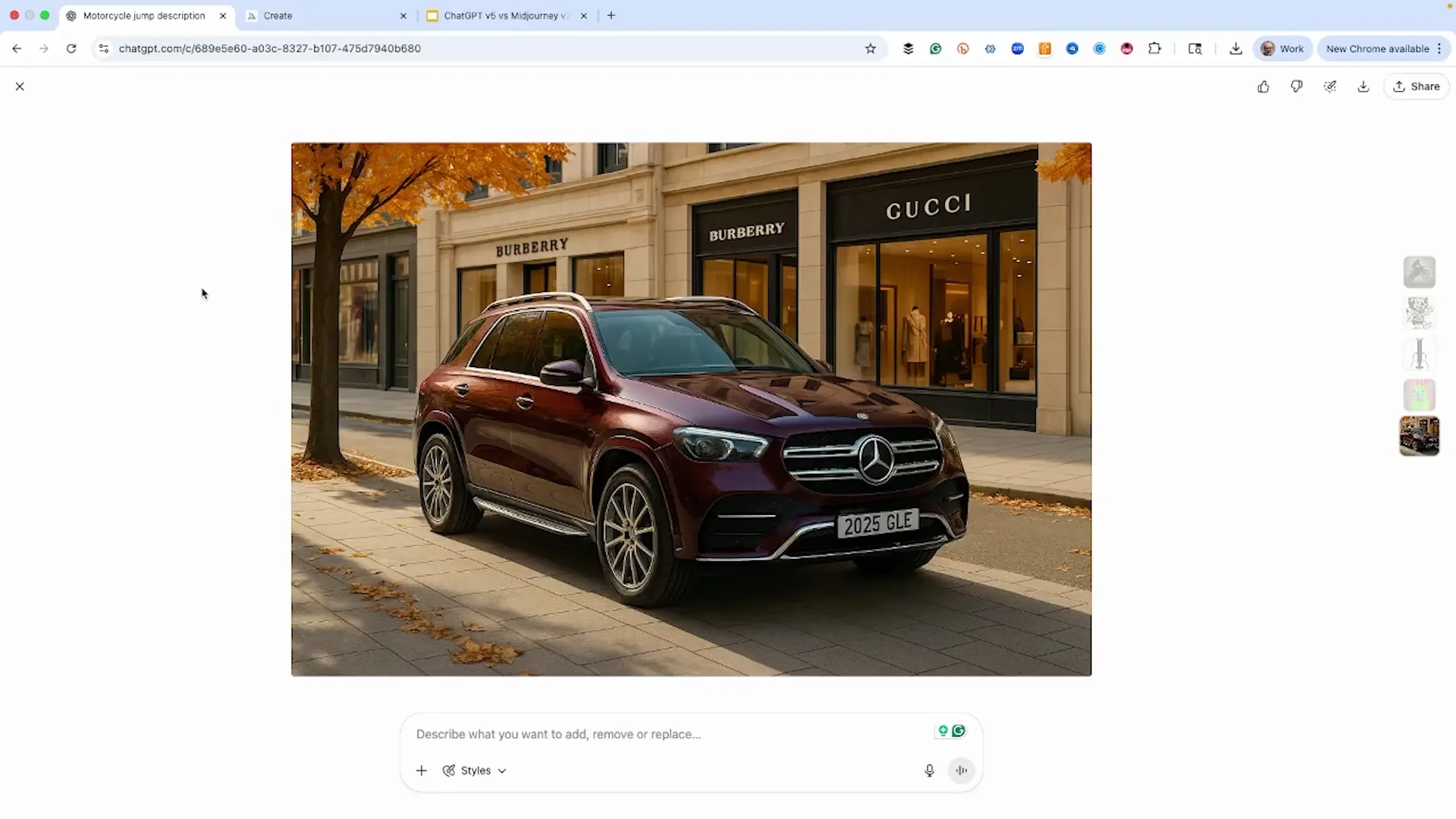Switch to the ChatGPT v5 vs Midjourney tab
This screenshot has width=1456, height=819.
(x=500, y=15)
